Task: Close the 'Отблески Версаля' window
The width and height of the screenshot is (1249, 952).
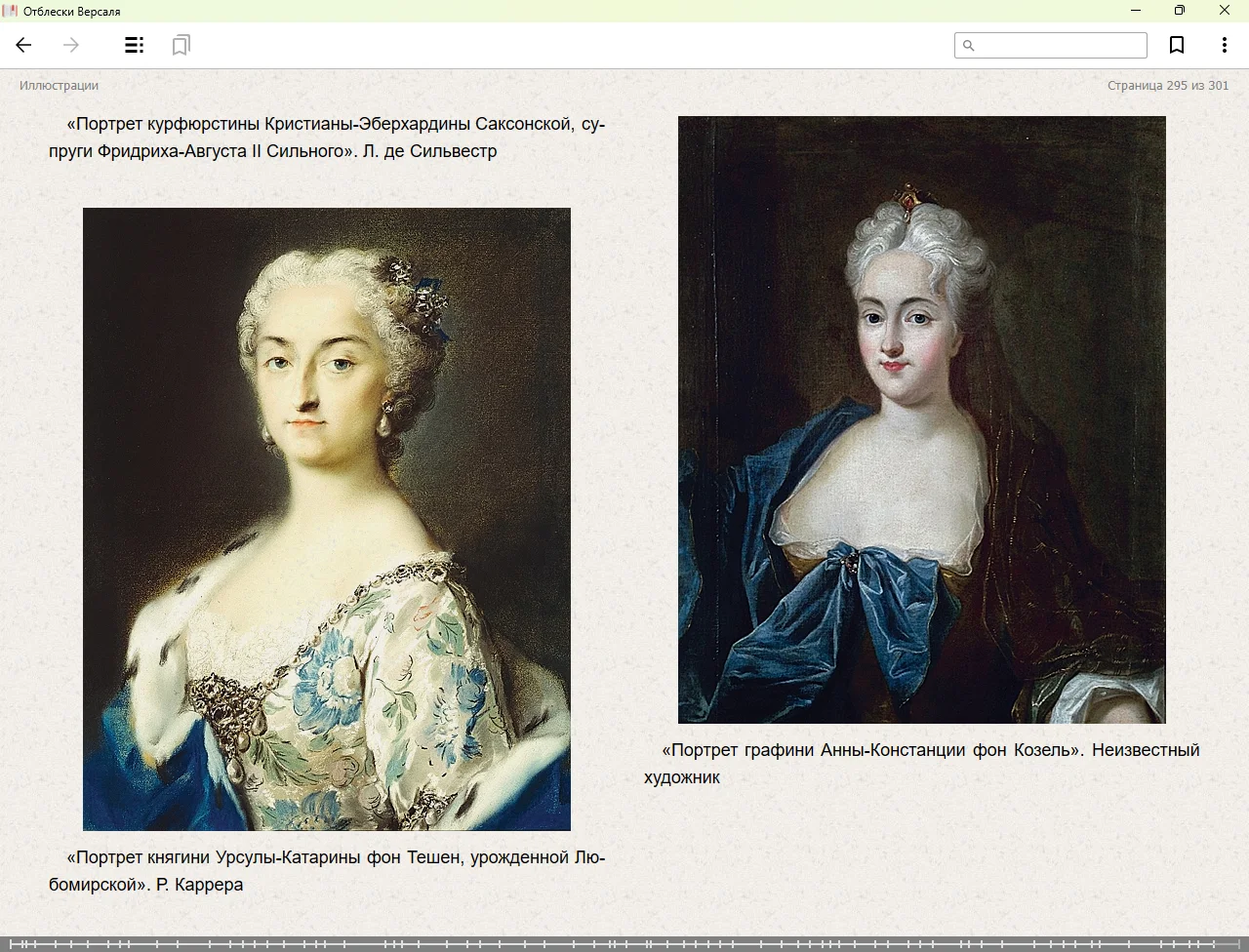Action: click(1224, 11)
